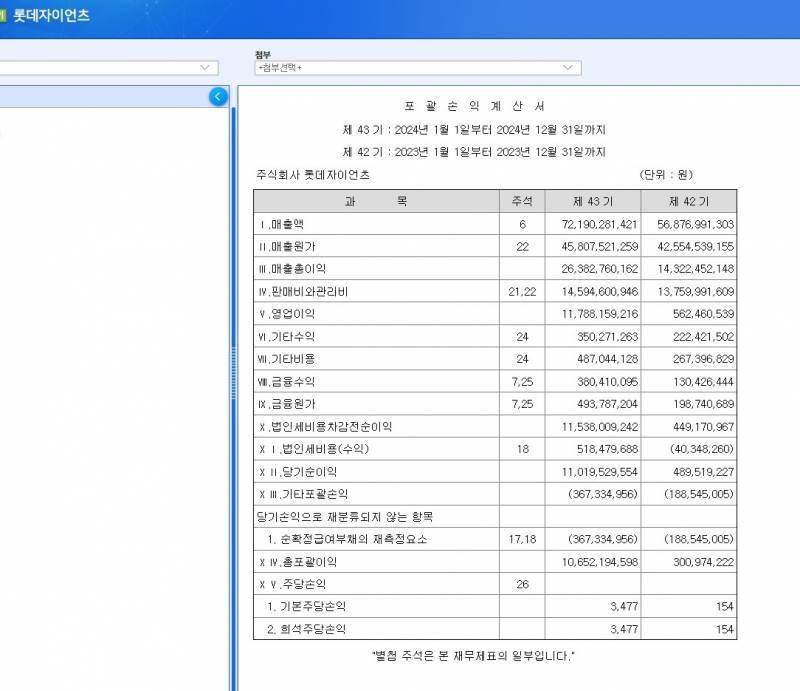Select the Ⅳ.판매비와관리비 row label
Viewport: 800px width, 691px height.
pos(303,291)
